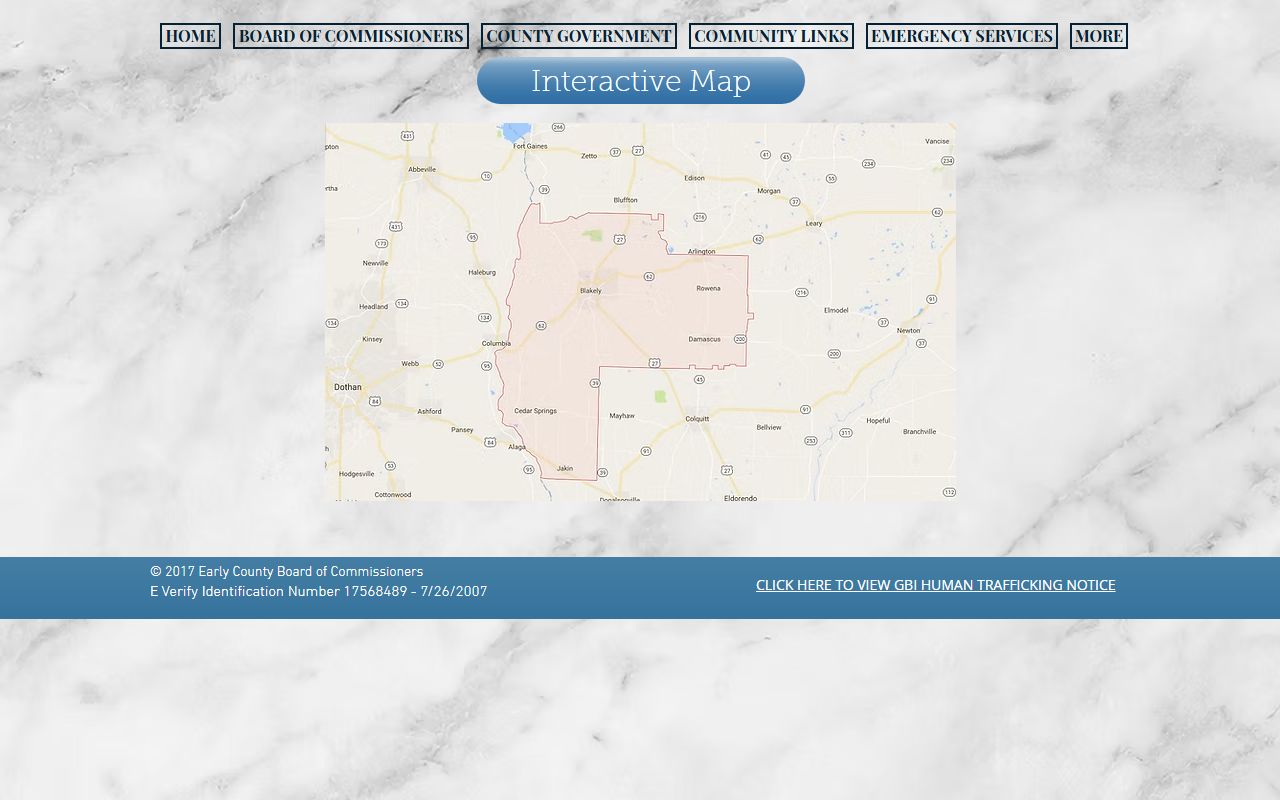This screenshot has height=800, width=1280.
Task: Click the E Verify Identification Number text
Action: pyautogui.click(x=318, y=592)
